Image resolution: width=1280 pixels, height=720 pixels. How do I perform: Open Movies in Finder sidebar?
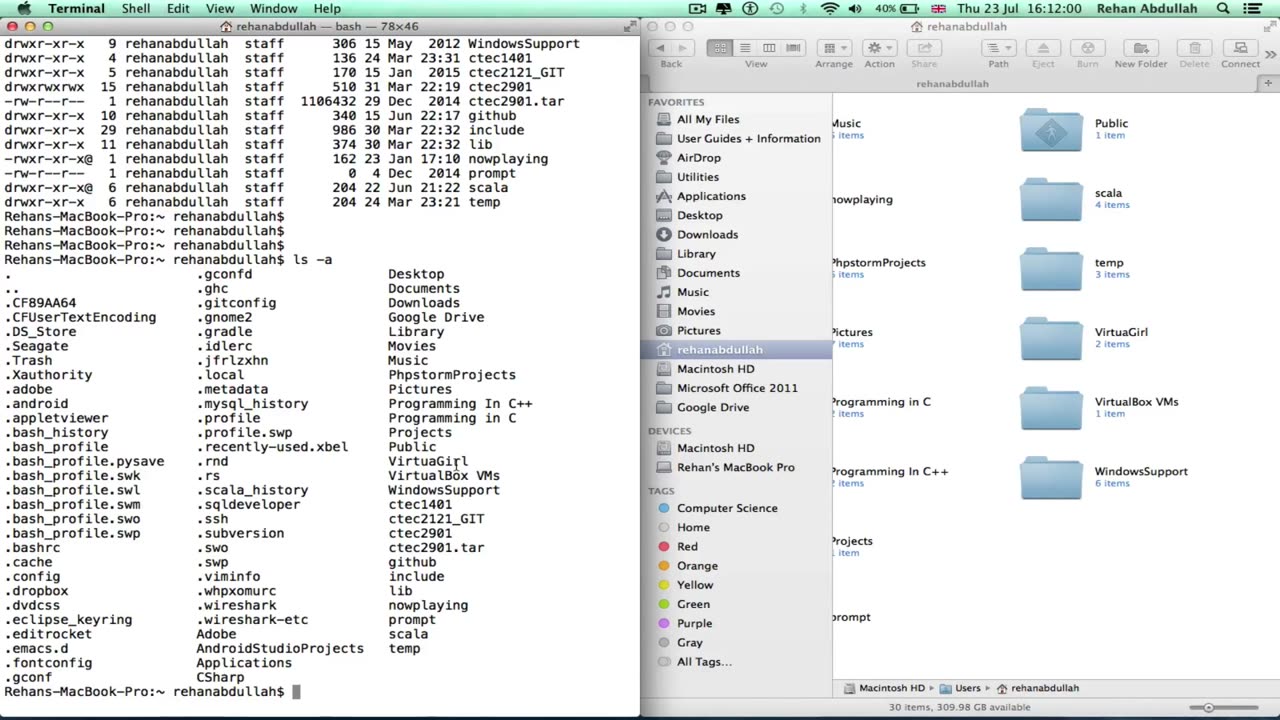click(696, 311)
